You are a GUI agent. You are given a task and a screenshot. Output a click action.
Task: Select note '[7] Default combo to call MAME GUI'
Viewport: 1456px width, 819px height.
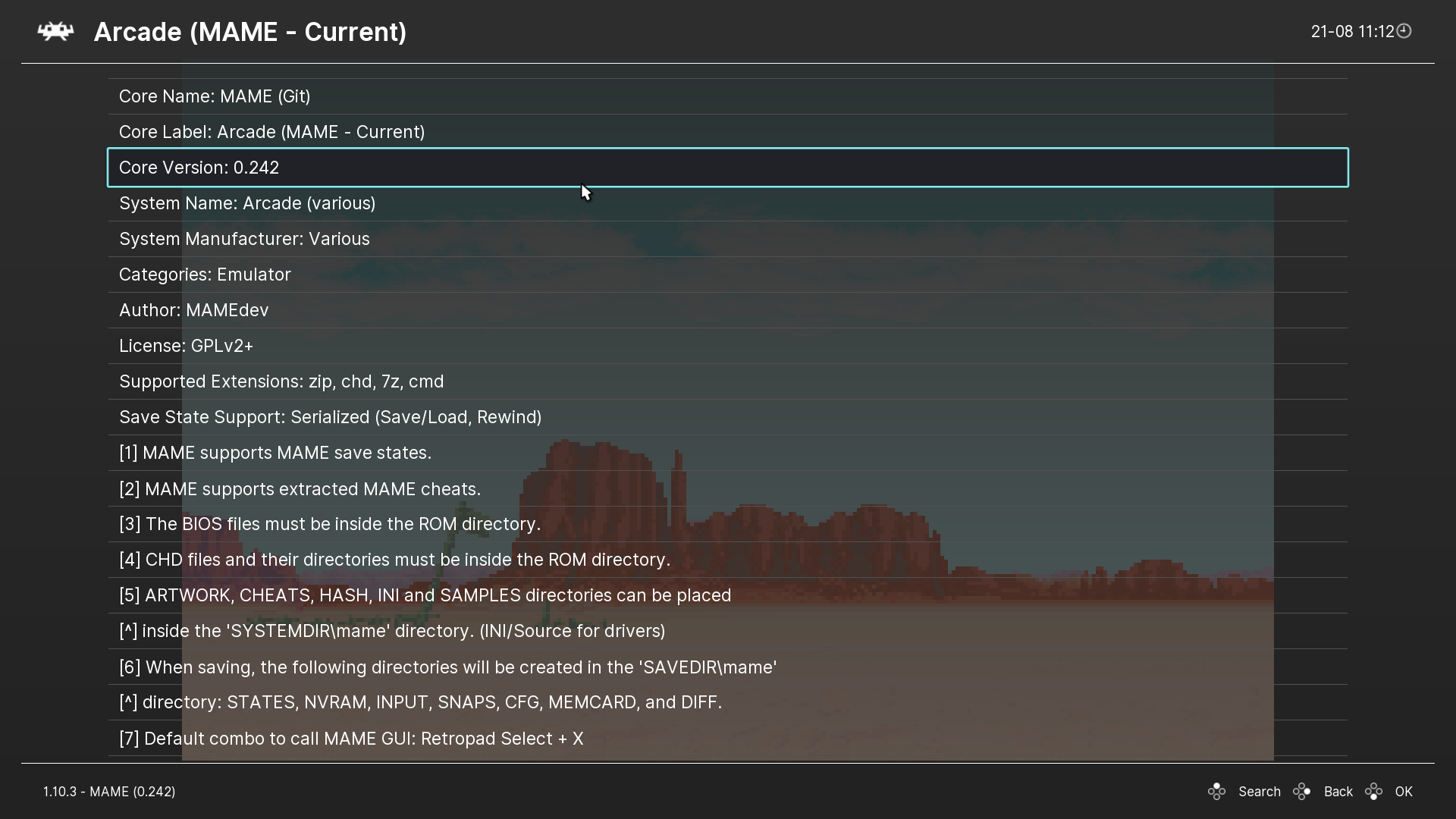tap(728, 738)
